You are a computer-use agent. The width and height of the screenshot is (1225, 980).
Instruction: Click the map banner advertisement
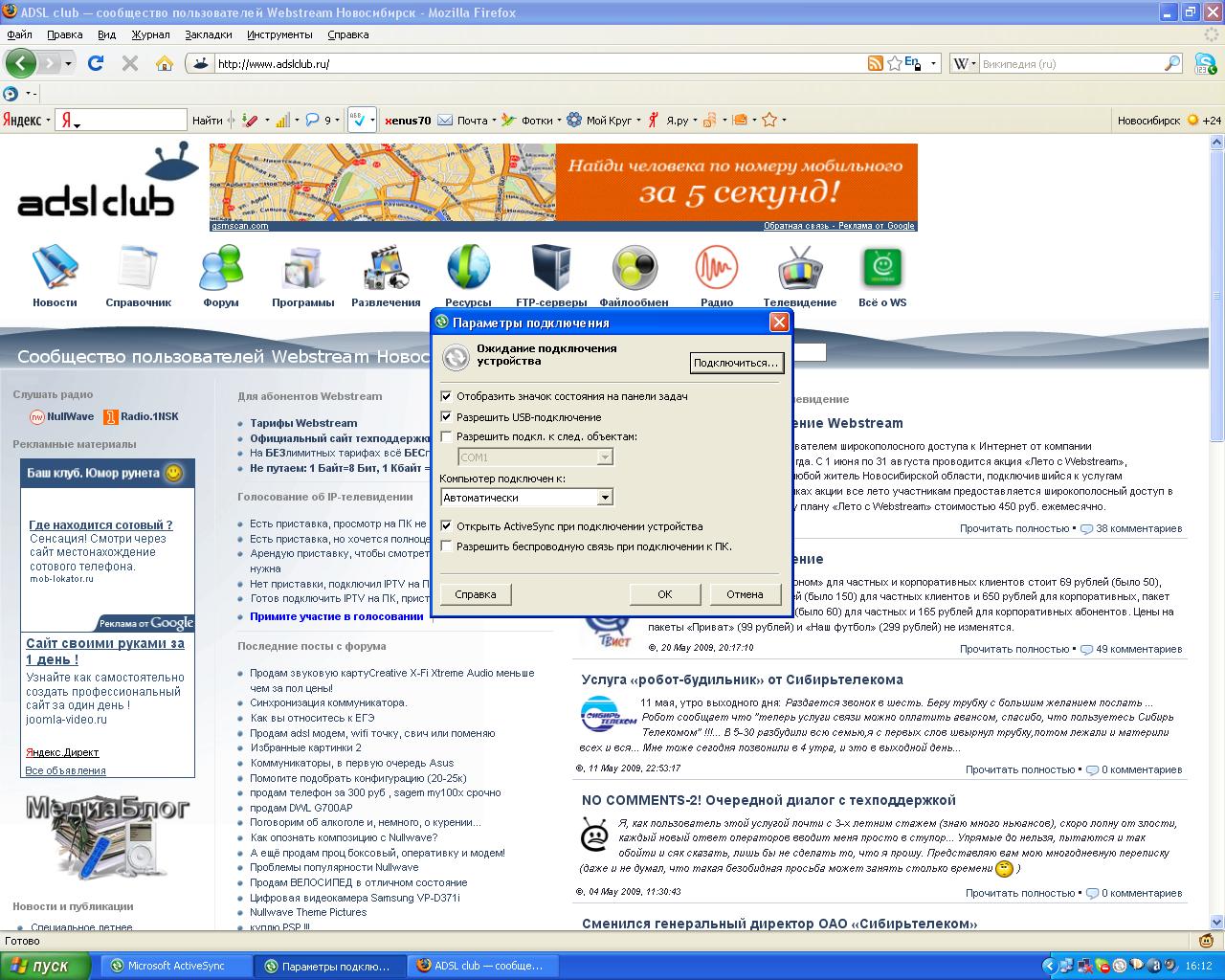pos(563,188)
